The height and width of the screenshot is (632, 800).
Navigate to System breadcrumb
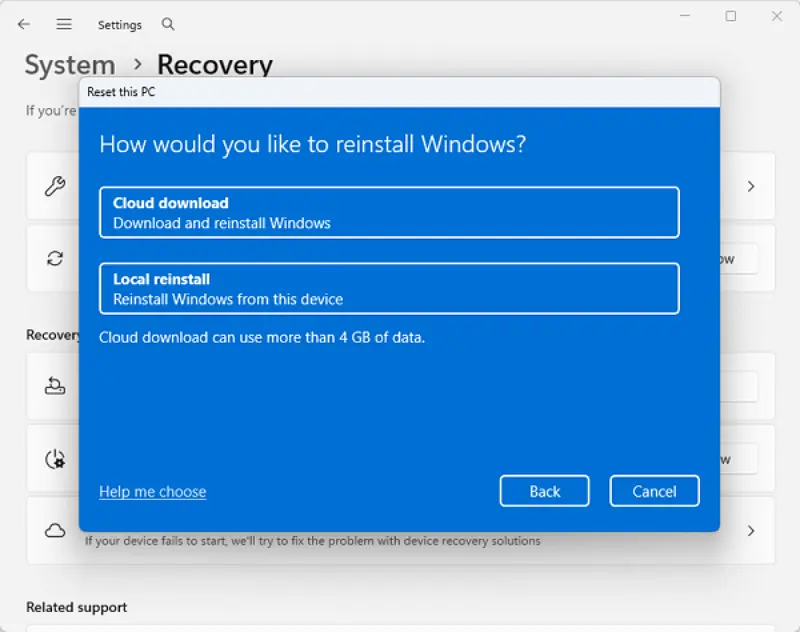coord(70,65)
